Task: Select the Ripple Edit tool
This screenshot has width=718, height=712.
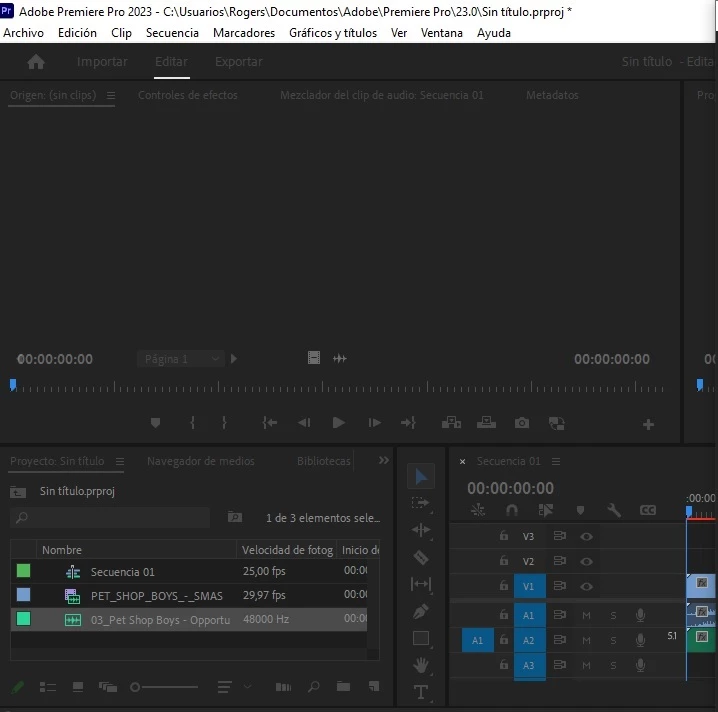Action: pos(421,530)
